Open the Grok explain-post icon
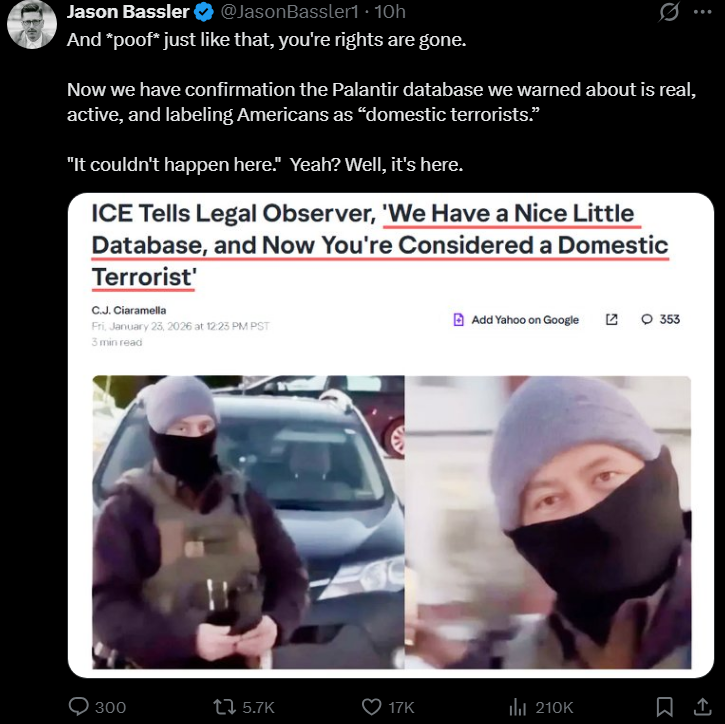The width and height of the screenshot is (725, 724). [x=669, y=12]
